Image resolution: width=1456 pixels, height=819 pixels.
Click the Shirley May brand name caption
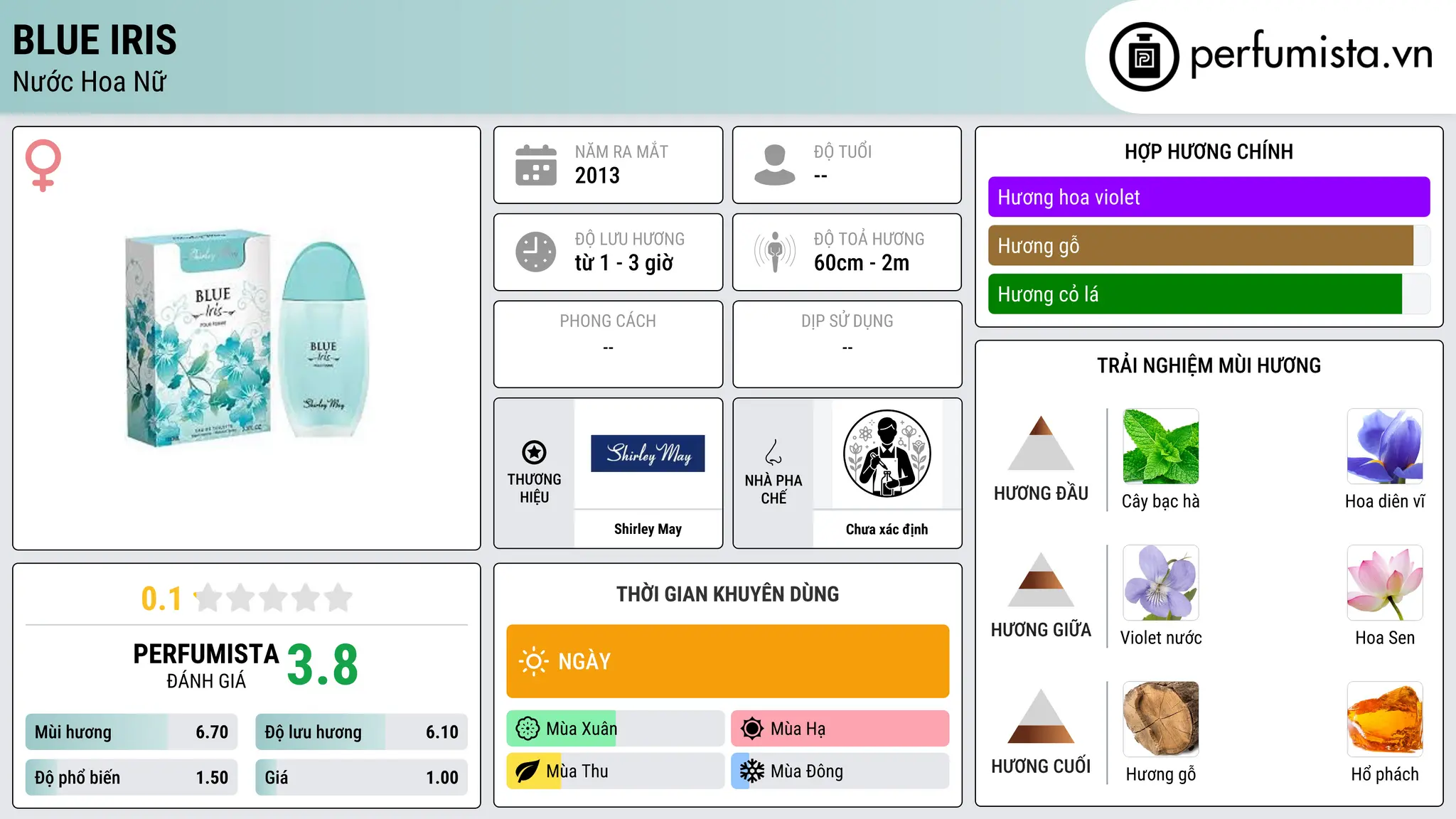(x=648, y=529)
